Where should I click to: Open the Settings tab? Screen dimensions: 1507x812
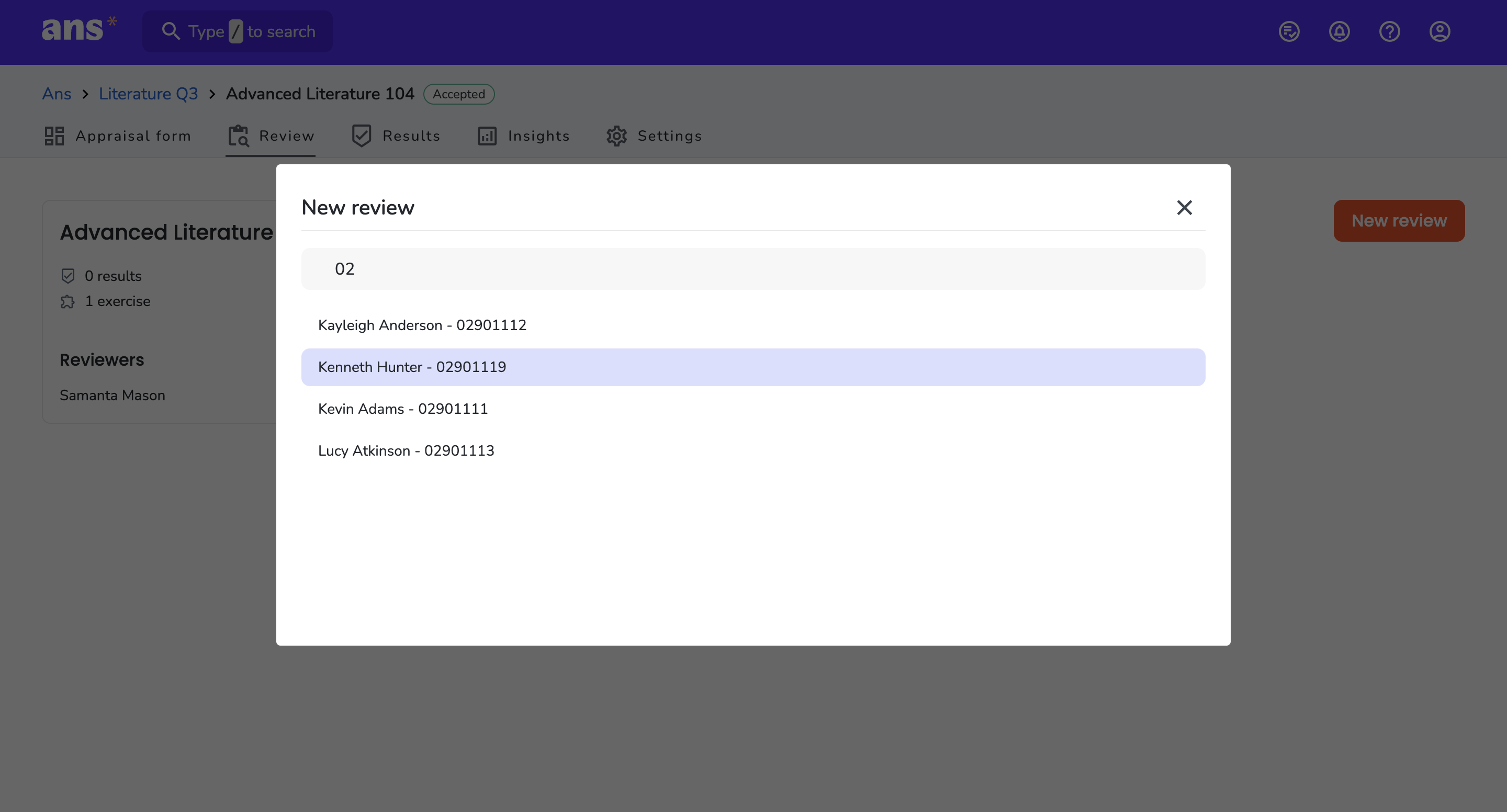click(x=654, y=136)
